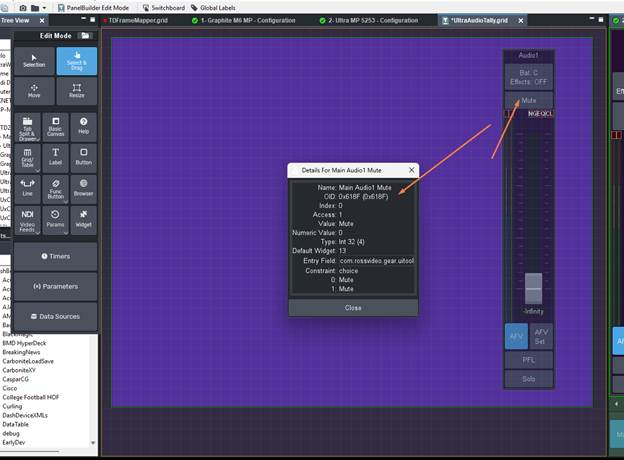624x460 pixels.
Task: Select CarboniteXY in the tree
Action: (19, 370)
